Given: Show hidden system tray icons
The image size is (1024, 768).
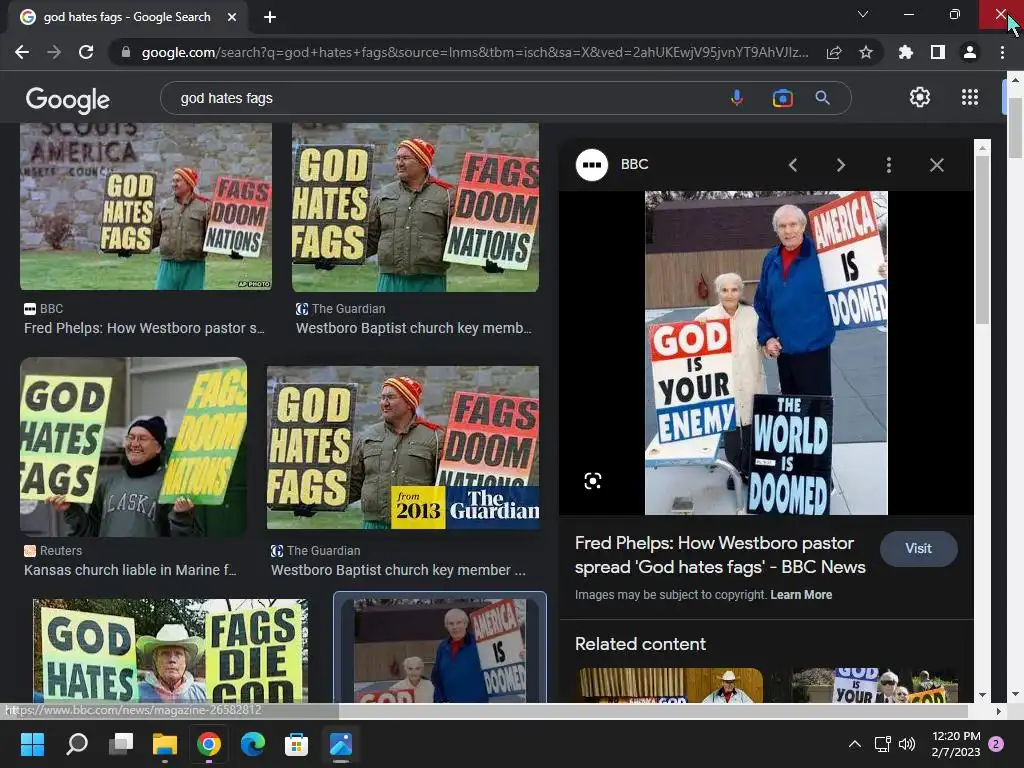Looking at the screenshot, I should pos(854,744).
